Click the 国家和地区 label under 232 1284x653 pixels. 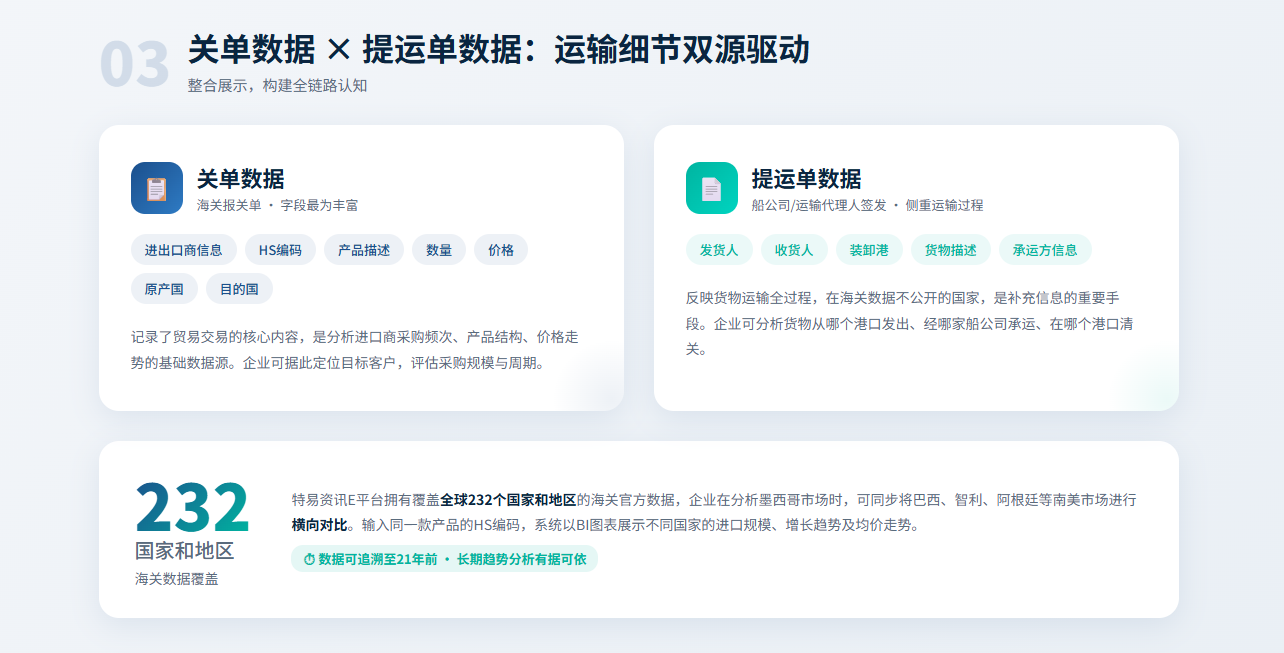coord(184,551)
